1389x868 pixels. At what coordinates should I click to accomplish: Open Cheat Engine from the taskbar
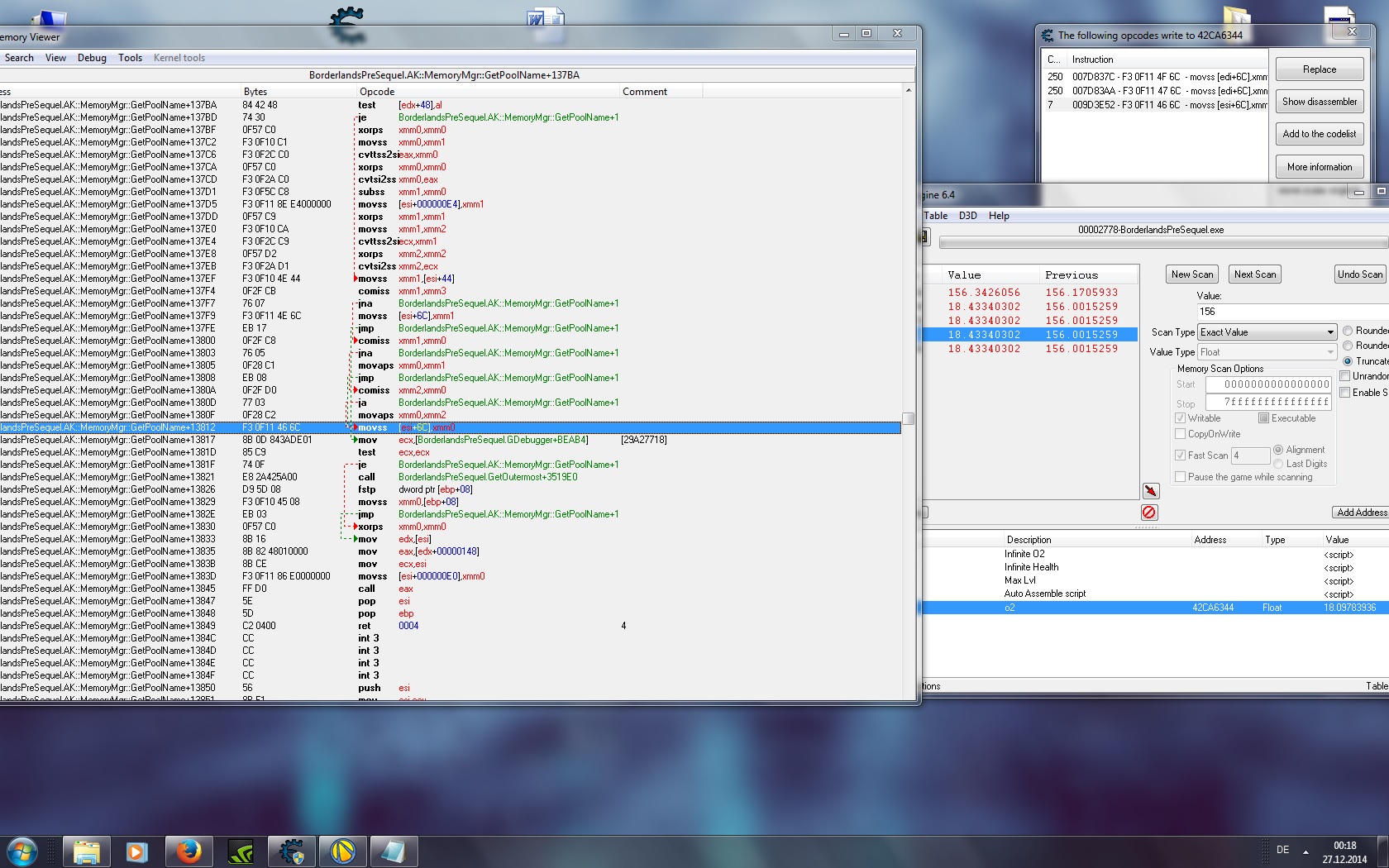coord(292,851)
